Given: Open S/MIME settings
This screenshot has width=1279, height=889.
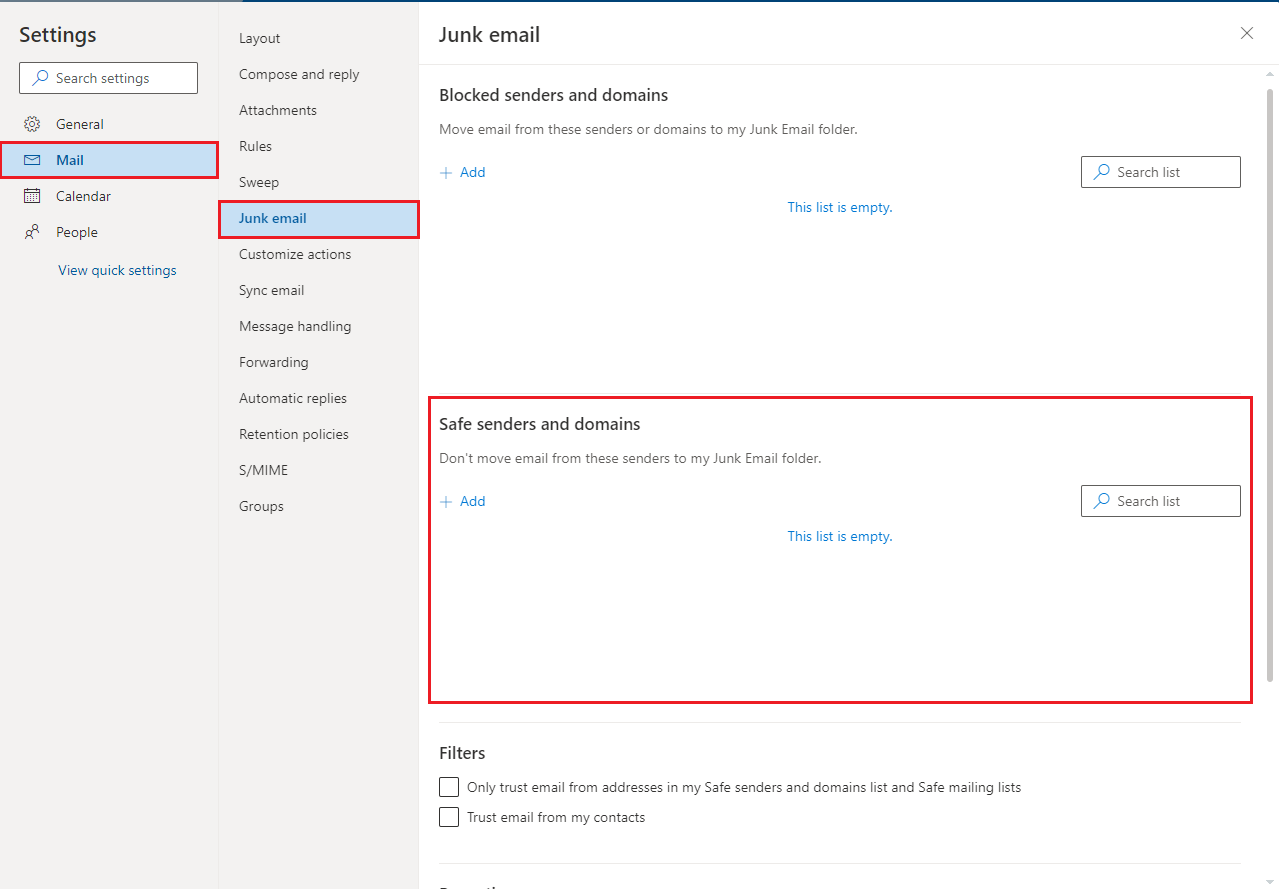Looking at the screenshot, I should tap(319, 470).
